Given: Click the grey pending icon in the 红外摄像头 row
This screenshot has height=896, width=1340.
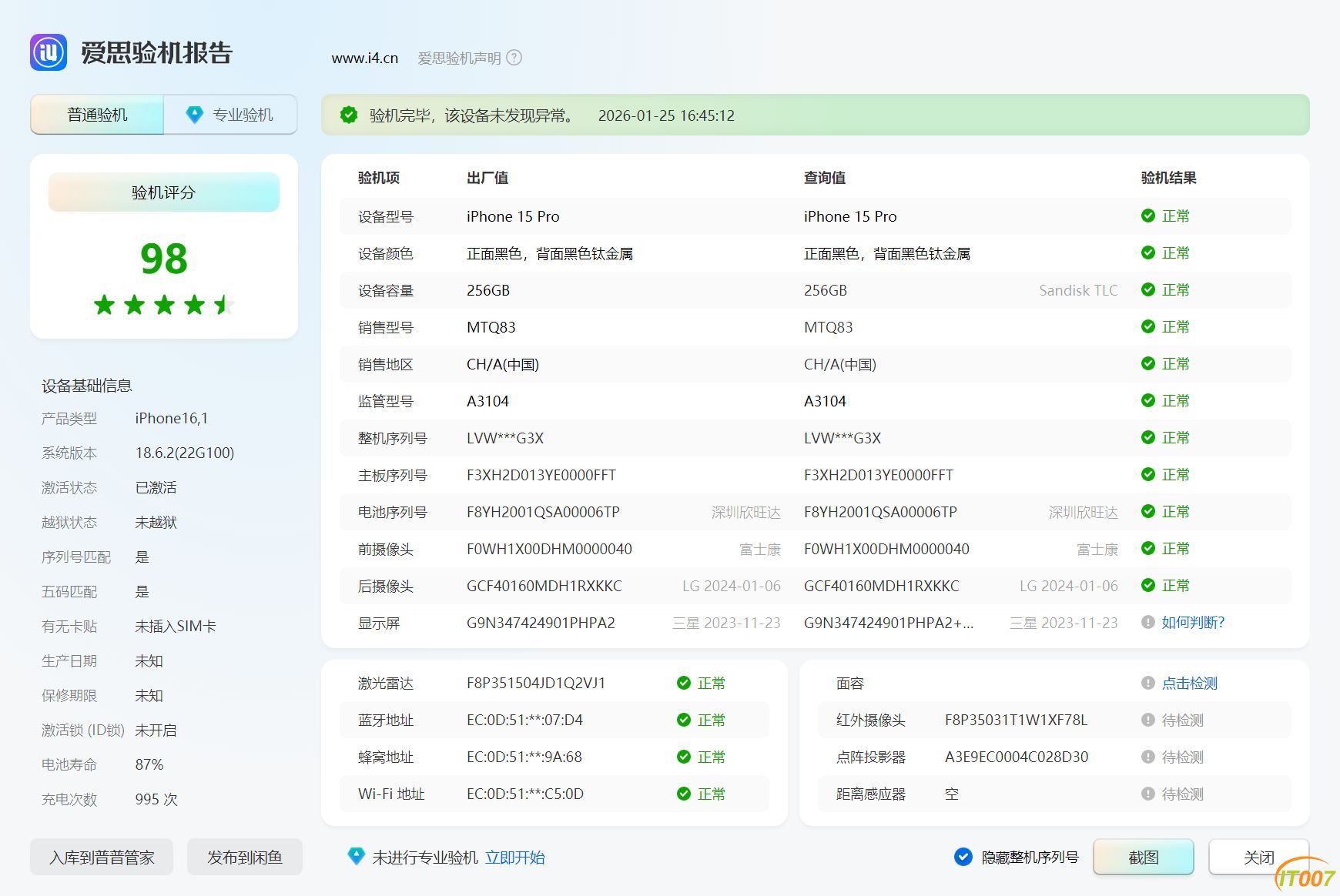Looking at the screenshot, I should click(x=1148, y=720).
